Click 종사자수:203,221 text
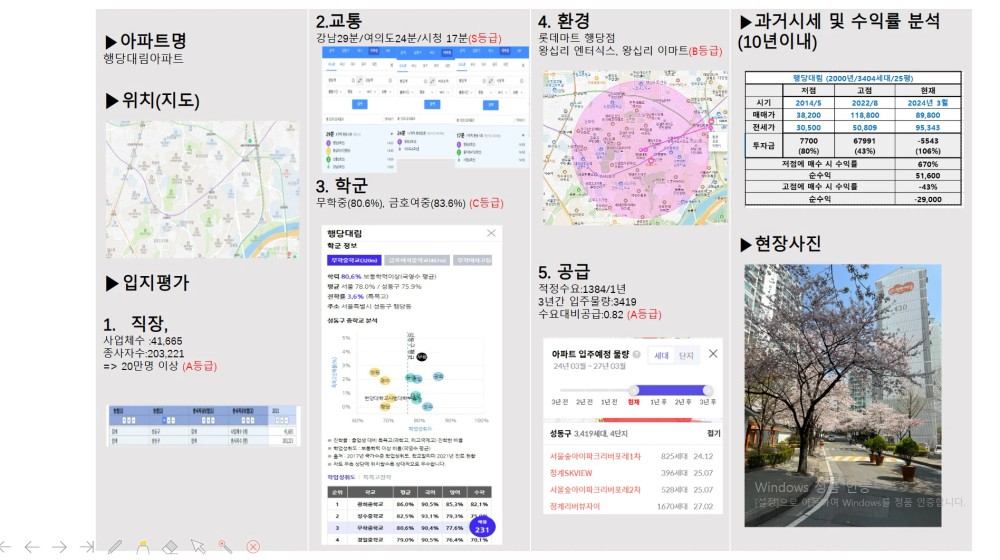The height and width of the screenshot is (560, 1000). [x=143, y=353]
